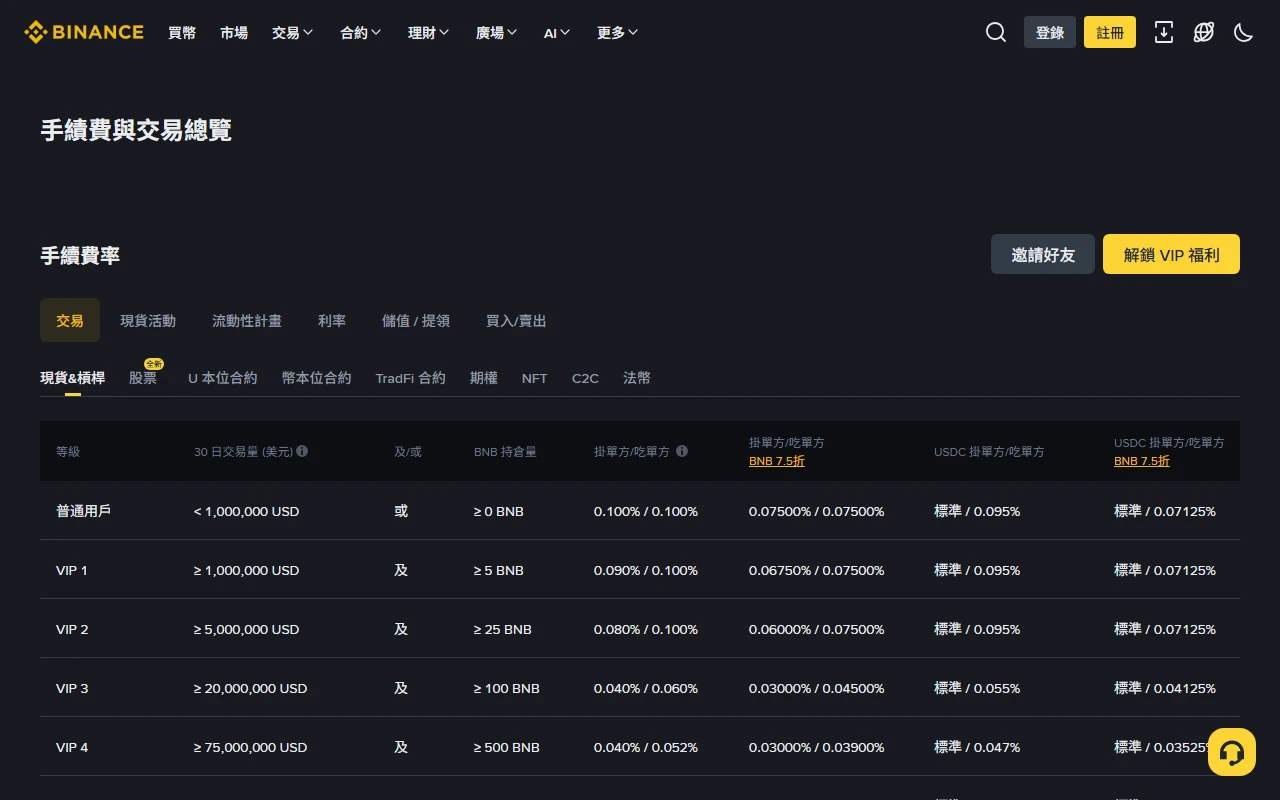Select the 交易 fee tab
This screenshot has width=1280, height=800.
[70, 320]
